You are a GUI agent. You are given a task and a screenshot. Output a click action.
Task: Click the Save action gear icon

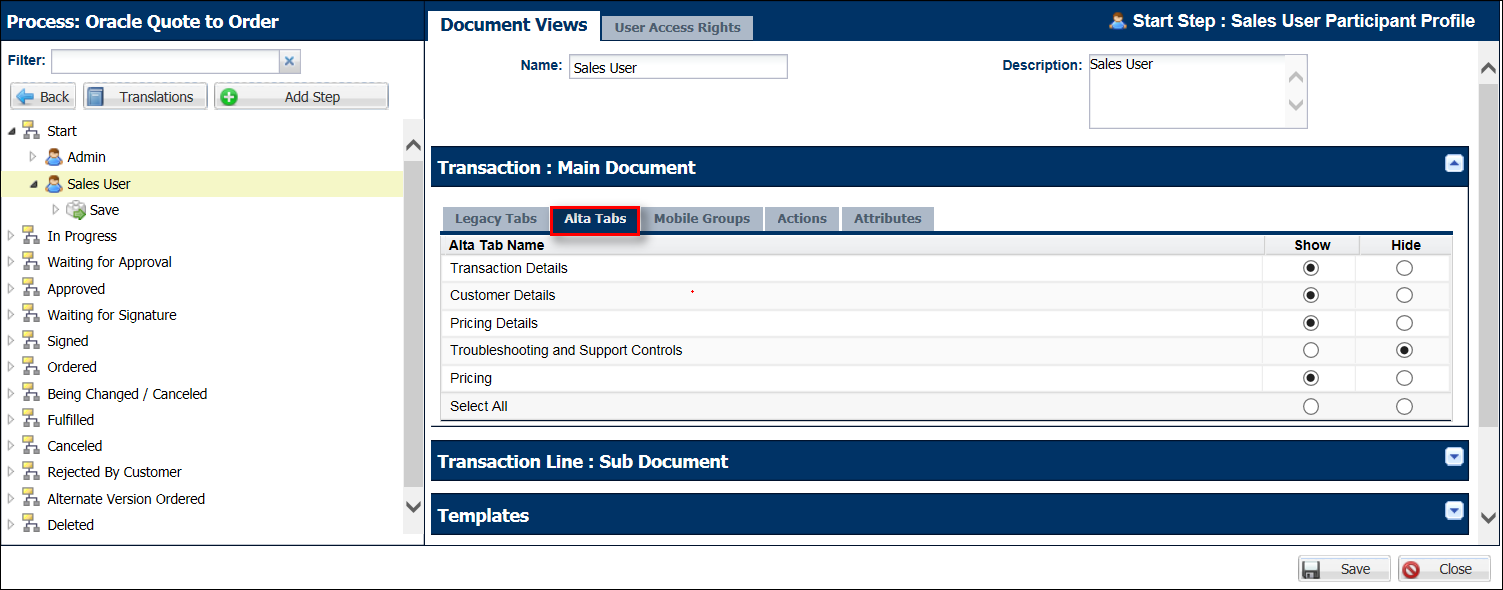click(75, 210)
